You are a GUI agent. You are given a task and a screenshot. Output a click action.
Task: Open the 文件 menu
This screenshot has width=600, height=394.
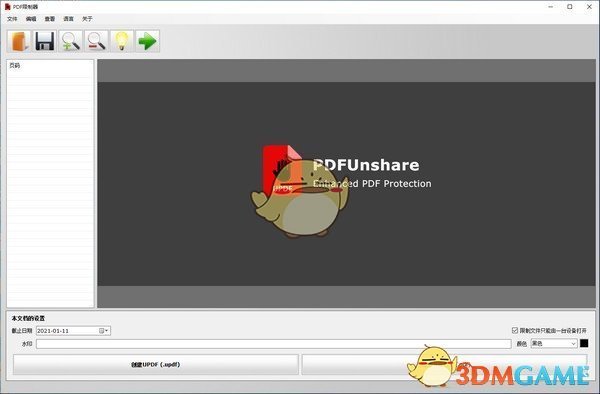click(x=12, y=19)
